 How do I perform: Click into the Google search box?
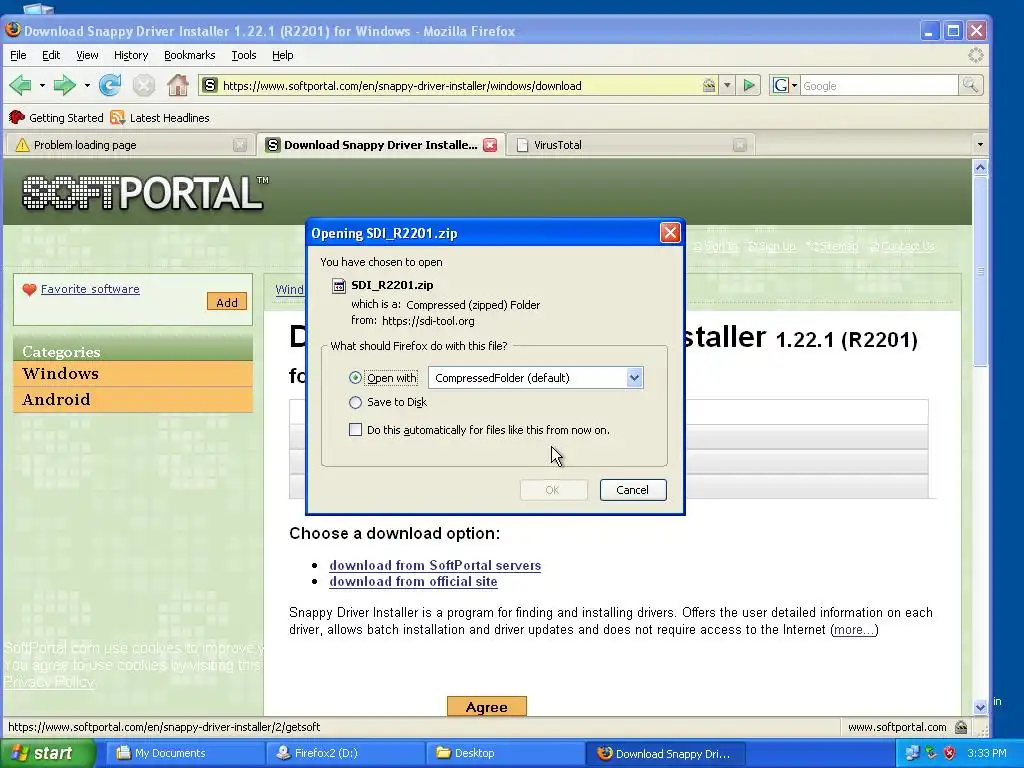878,86
